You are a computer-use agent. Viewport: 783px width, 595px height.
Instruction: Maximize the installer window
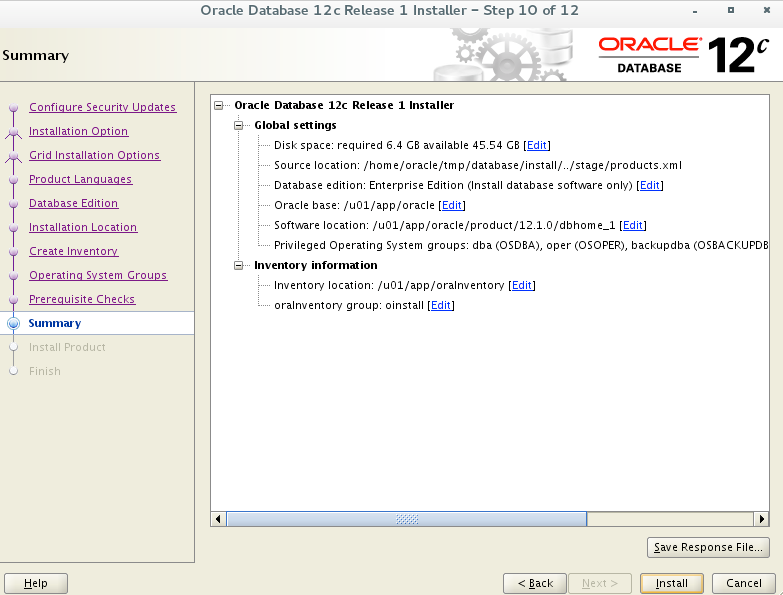click(x=731, y=10)
